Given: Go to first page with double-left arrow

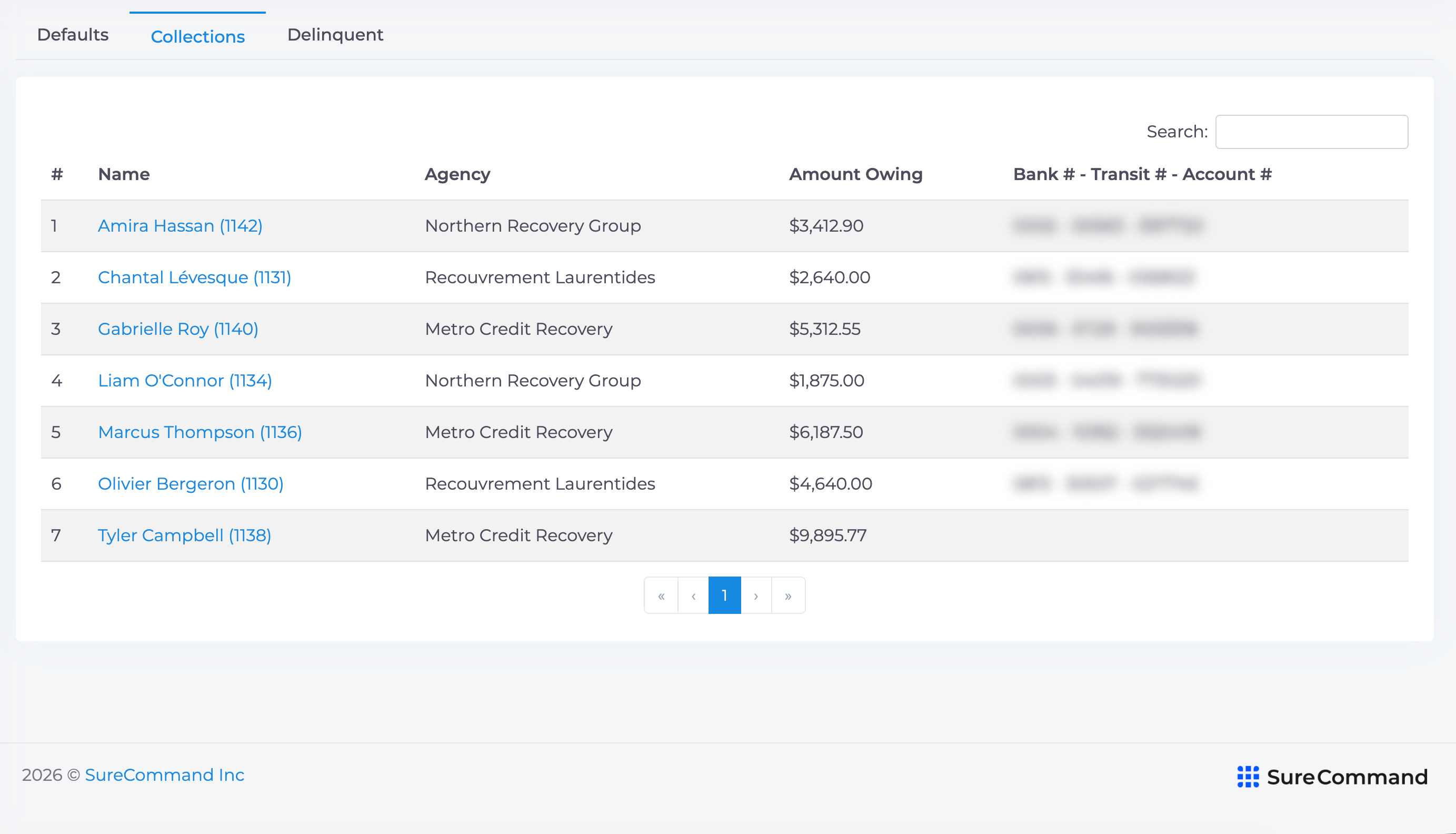Looking at the screenshot, I should [x=661, y=595].
